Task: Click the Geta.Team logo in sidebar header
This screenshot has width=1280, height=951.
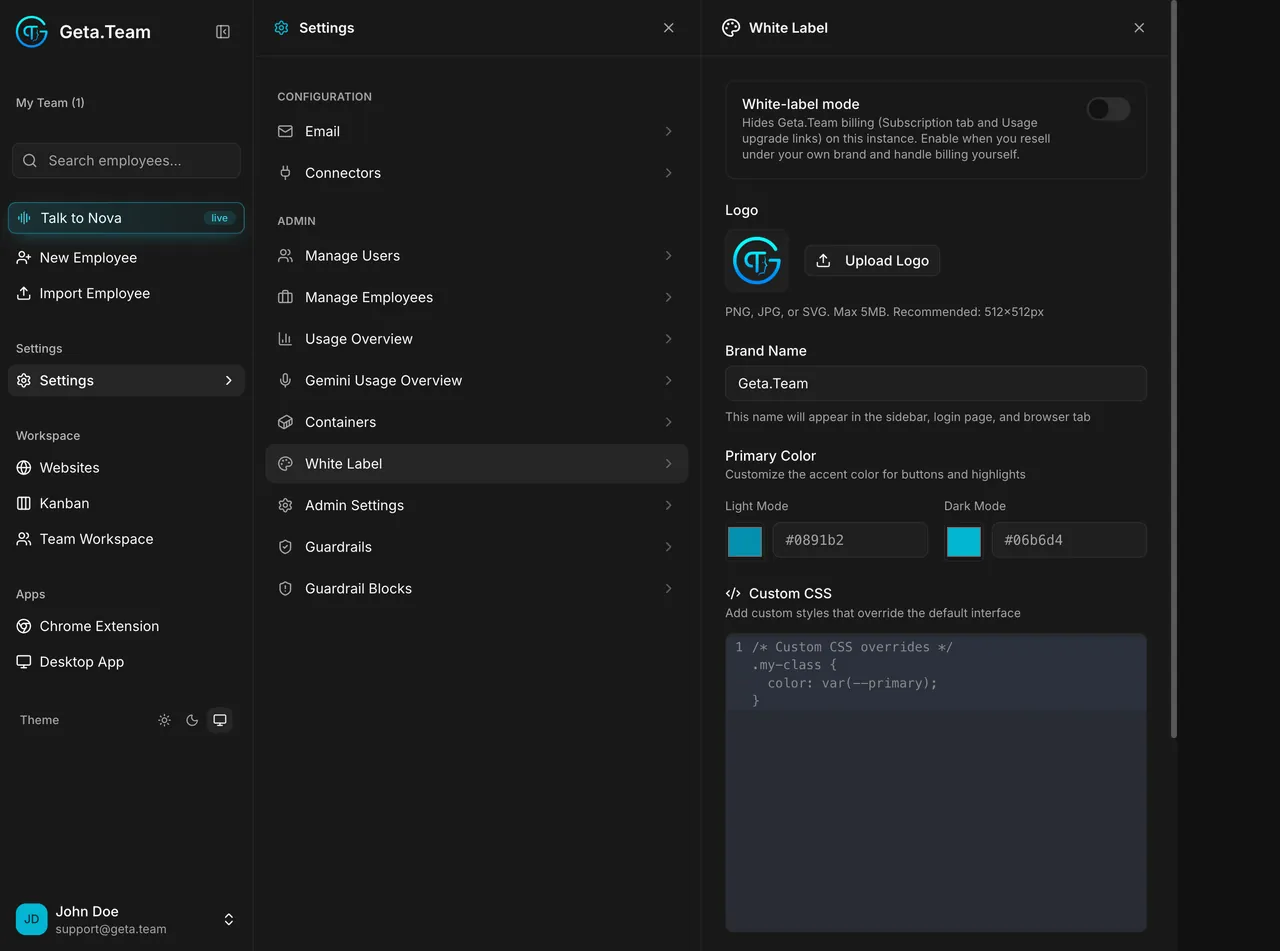Action: coord(32,32)
